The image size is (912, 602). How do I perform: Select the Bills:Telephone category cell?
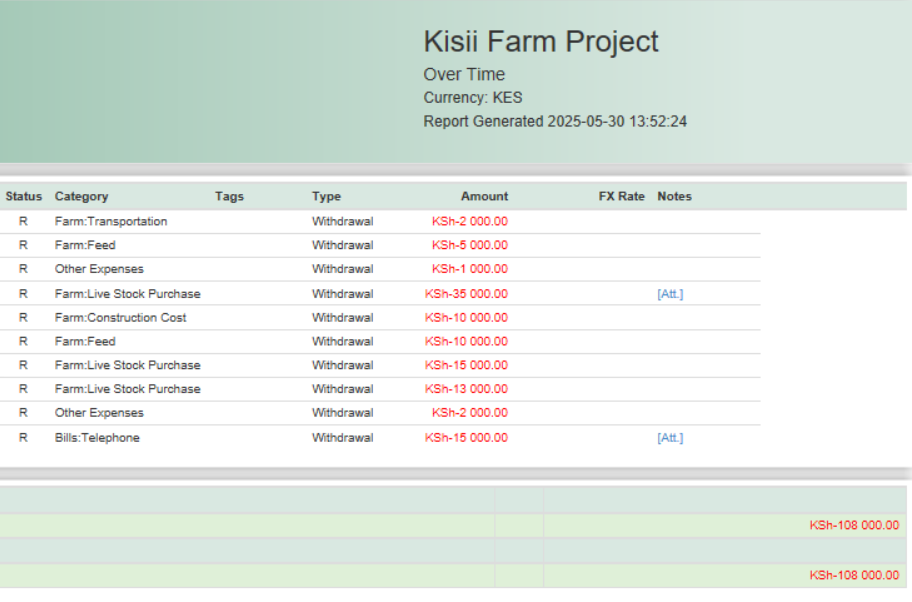click(97, 438)
